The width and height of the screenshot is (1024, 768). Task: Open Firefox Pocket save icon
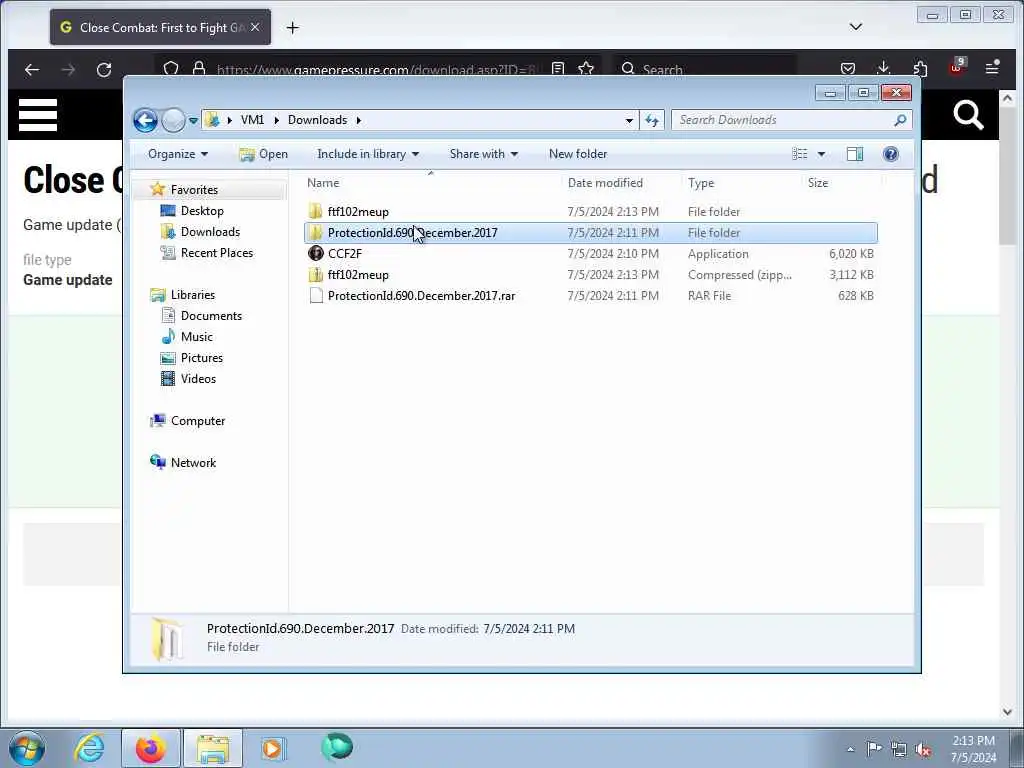848,69
